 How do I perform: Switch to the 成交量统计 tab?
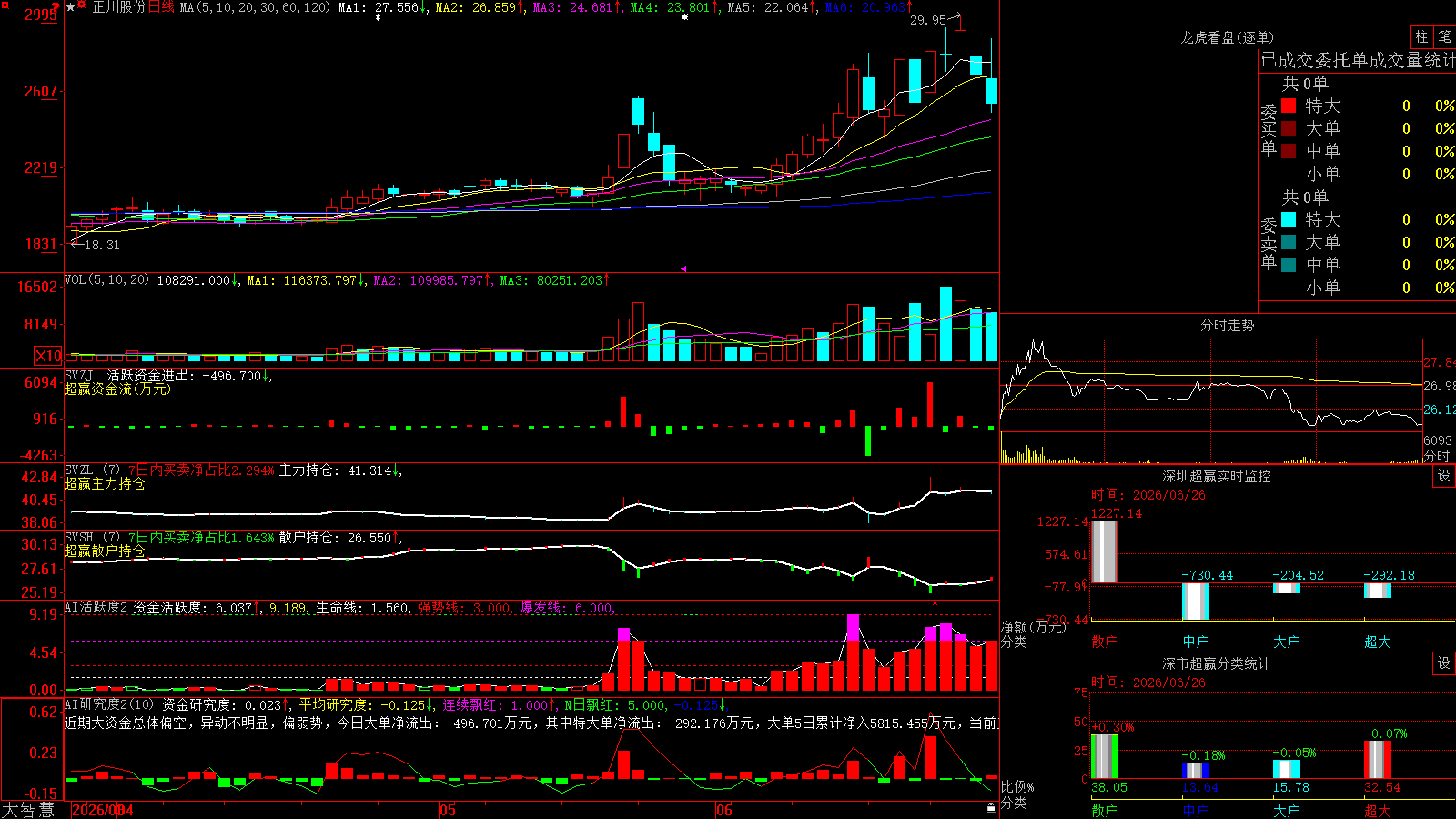pyautogui.click(x=1412, y=60)
